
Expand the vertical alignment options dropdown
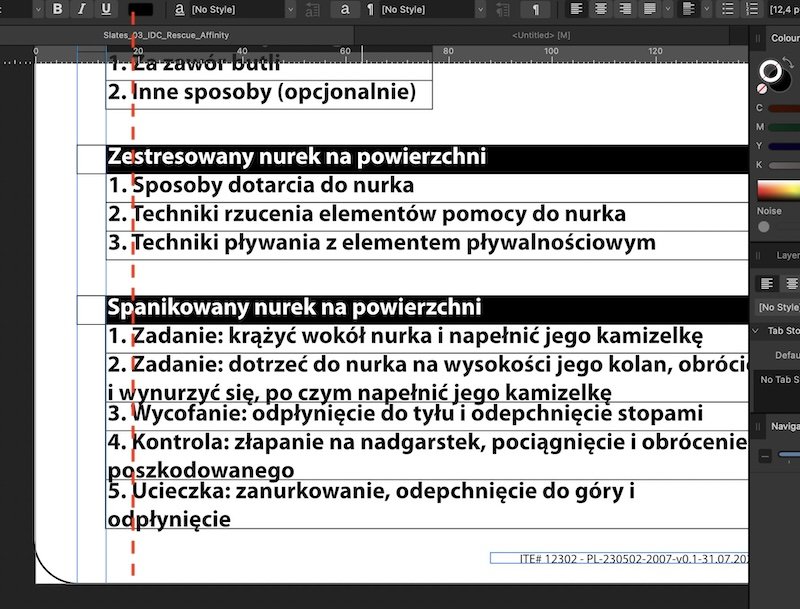click(707, 9)
